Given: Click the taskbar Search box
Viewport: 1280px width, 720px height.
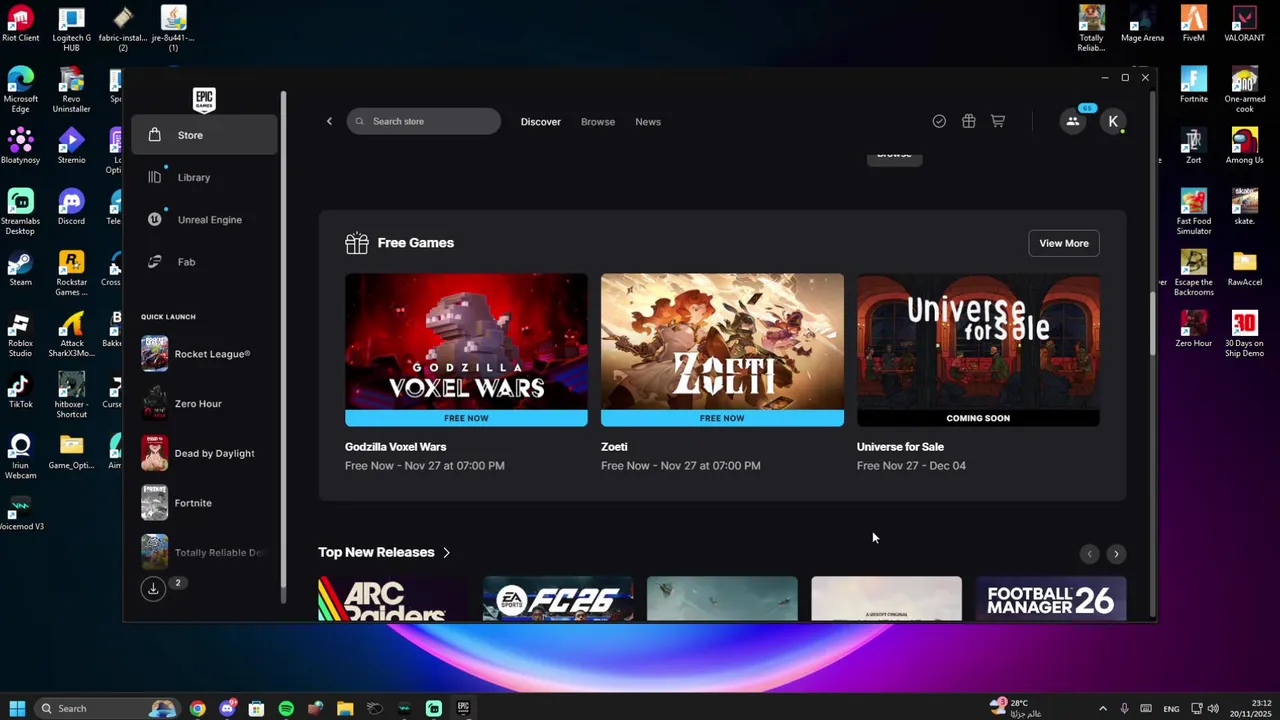Looking at the screenshot, I should tap(107, 708).
